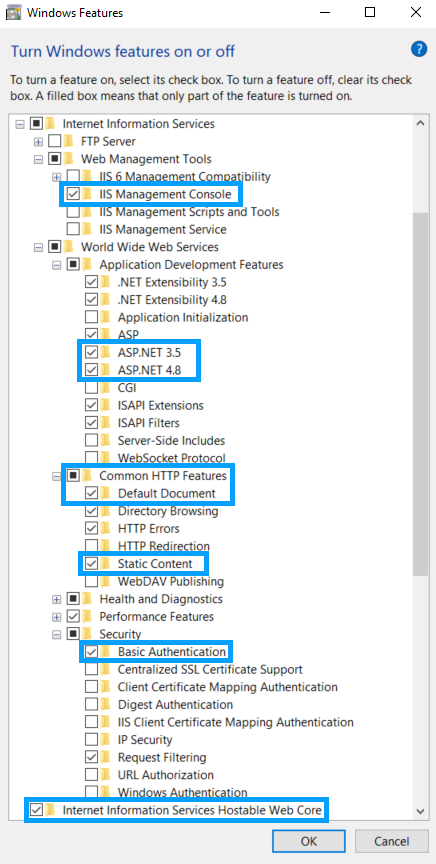Select the IIS Management Scripts and Tools text
The image size is (436, 864).
point(189,212)
